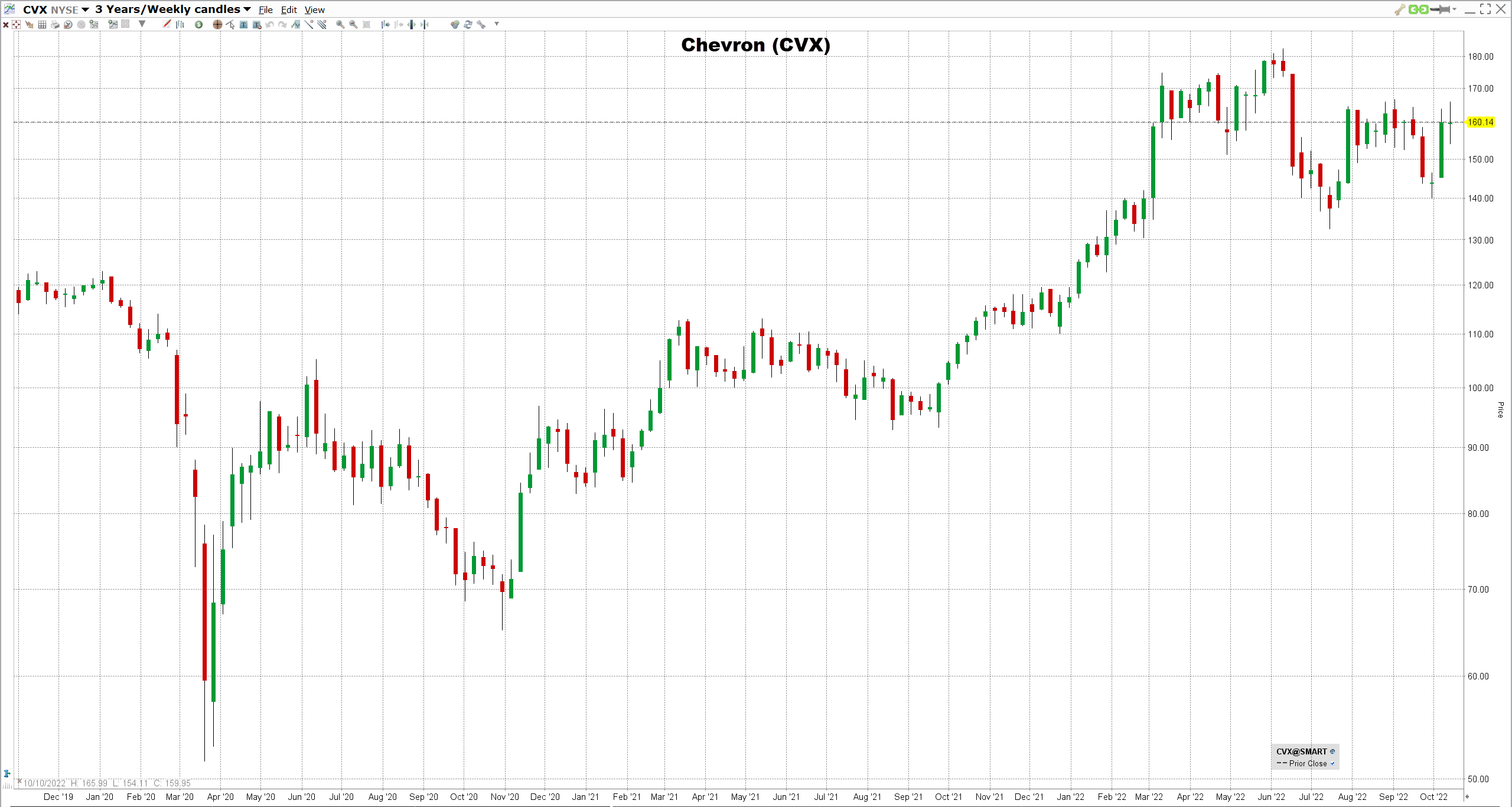The image size is (1512, 807).
Task: Click the Jun '22 time axis label
Action: [1271, 796]
